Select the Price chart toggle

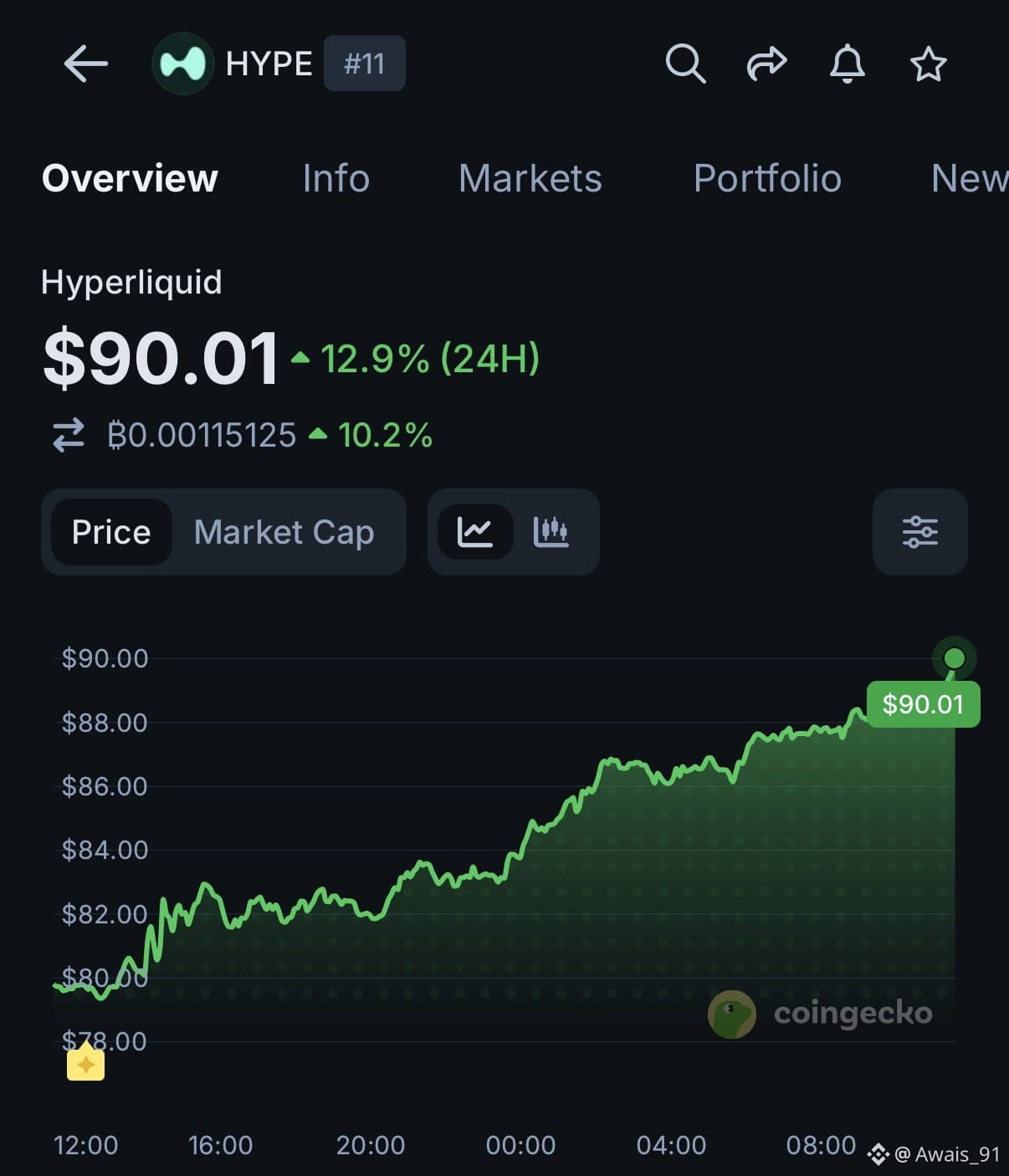click(111, 532)
